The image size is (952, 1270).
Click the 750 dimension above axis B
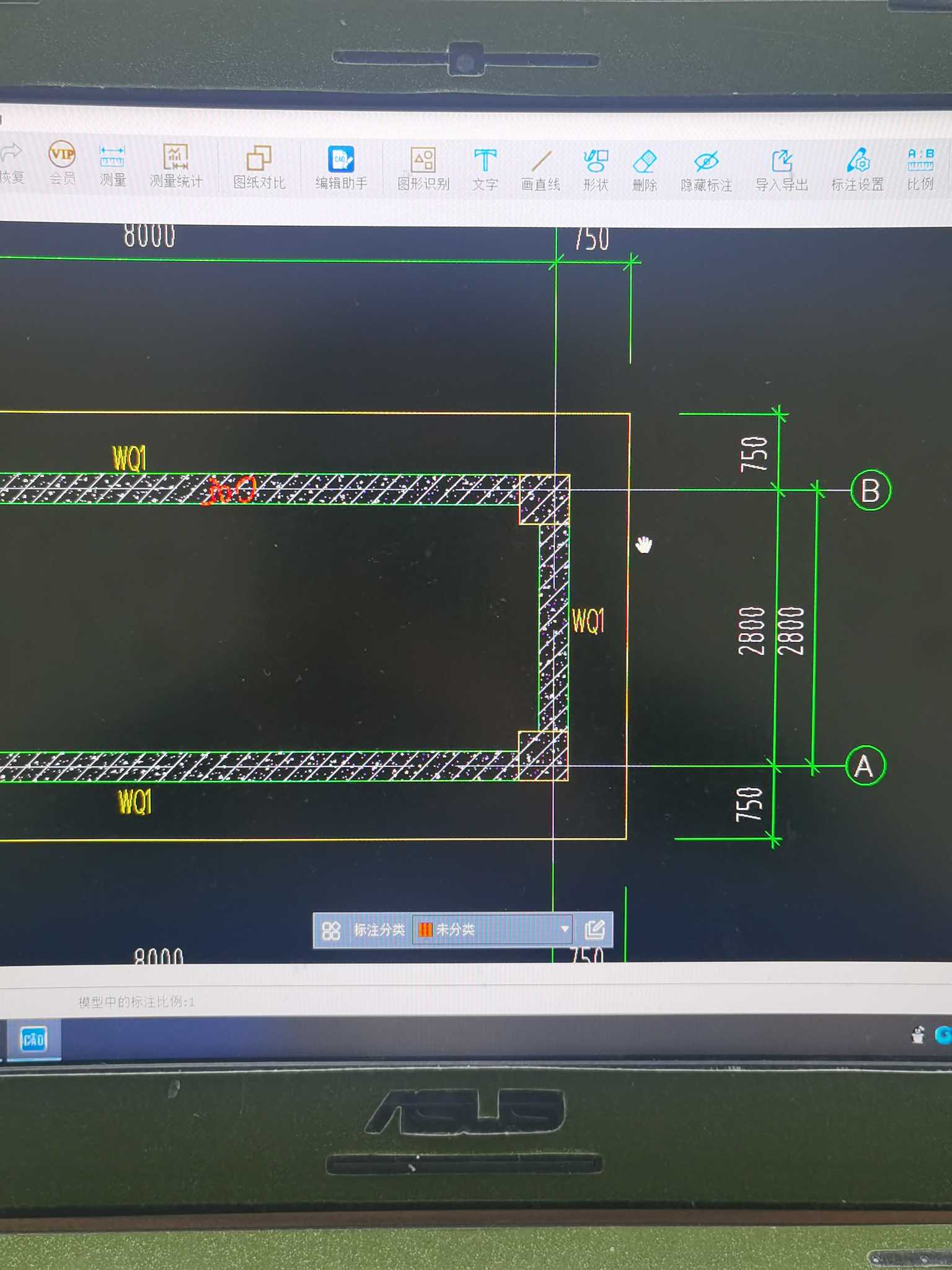point(754,454)
